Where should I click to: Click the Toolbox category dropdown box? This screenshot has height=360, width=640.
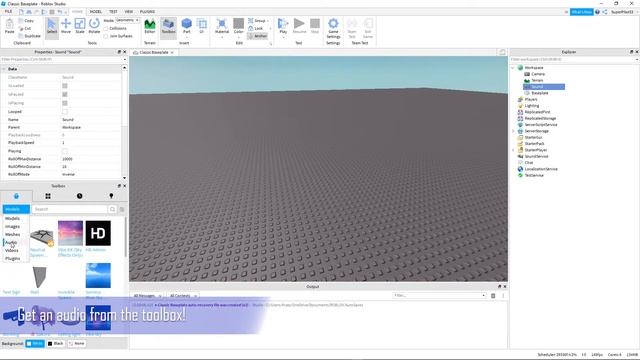click(16, 209)
